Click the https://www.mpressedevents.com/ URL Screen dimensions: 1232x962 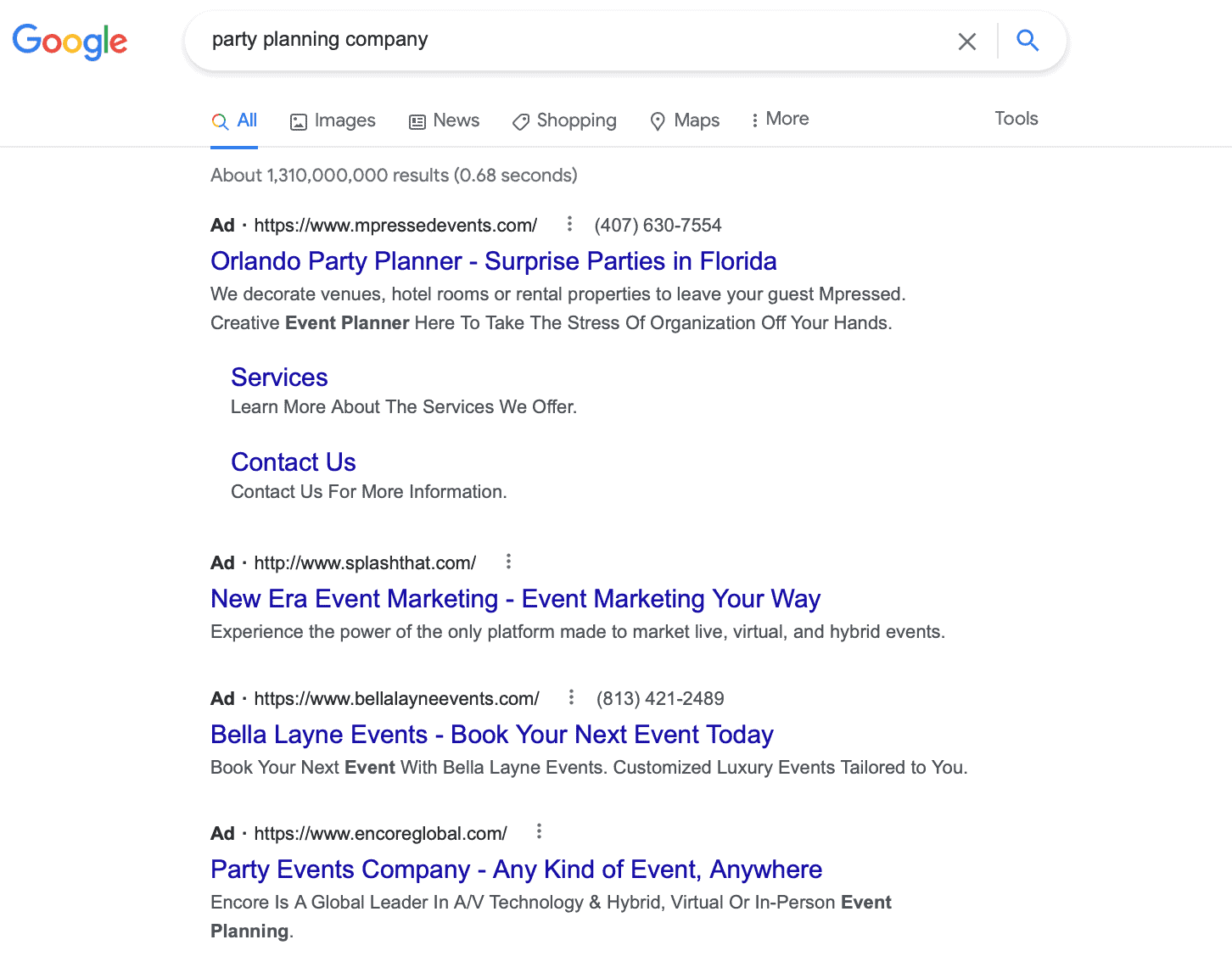point(395,226)
